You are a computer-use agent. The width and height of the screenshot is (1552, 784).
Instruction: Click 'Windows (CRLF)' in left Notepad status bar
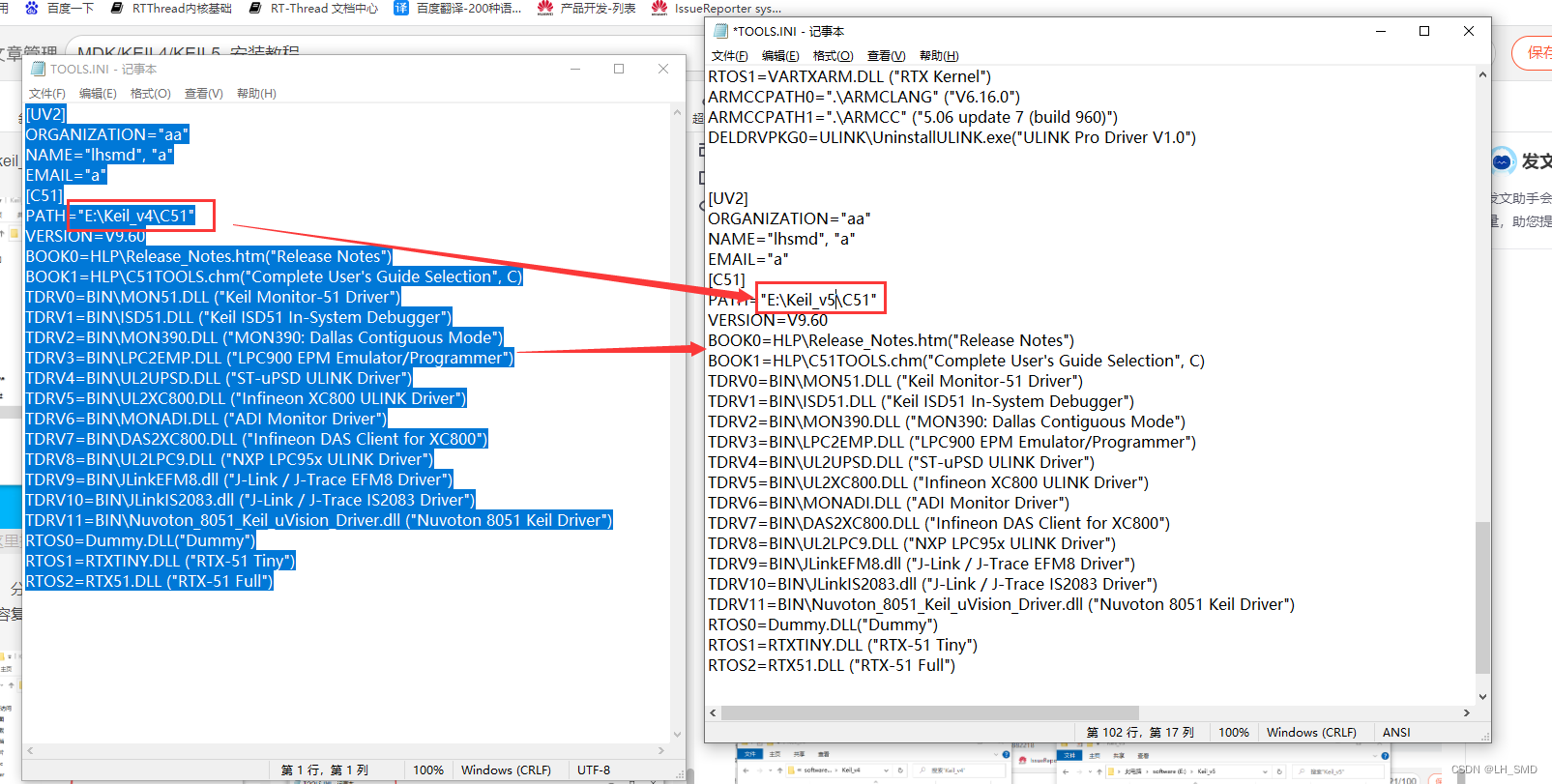[506, 770]
